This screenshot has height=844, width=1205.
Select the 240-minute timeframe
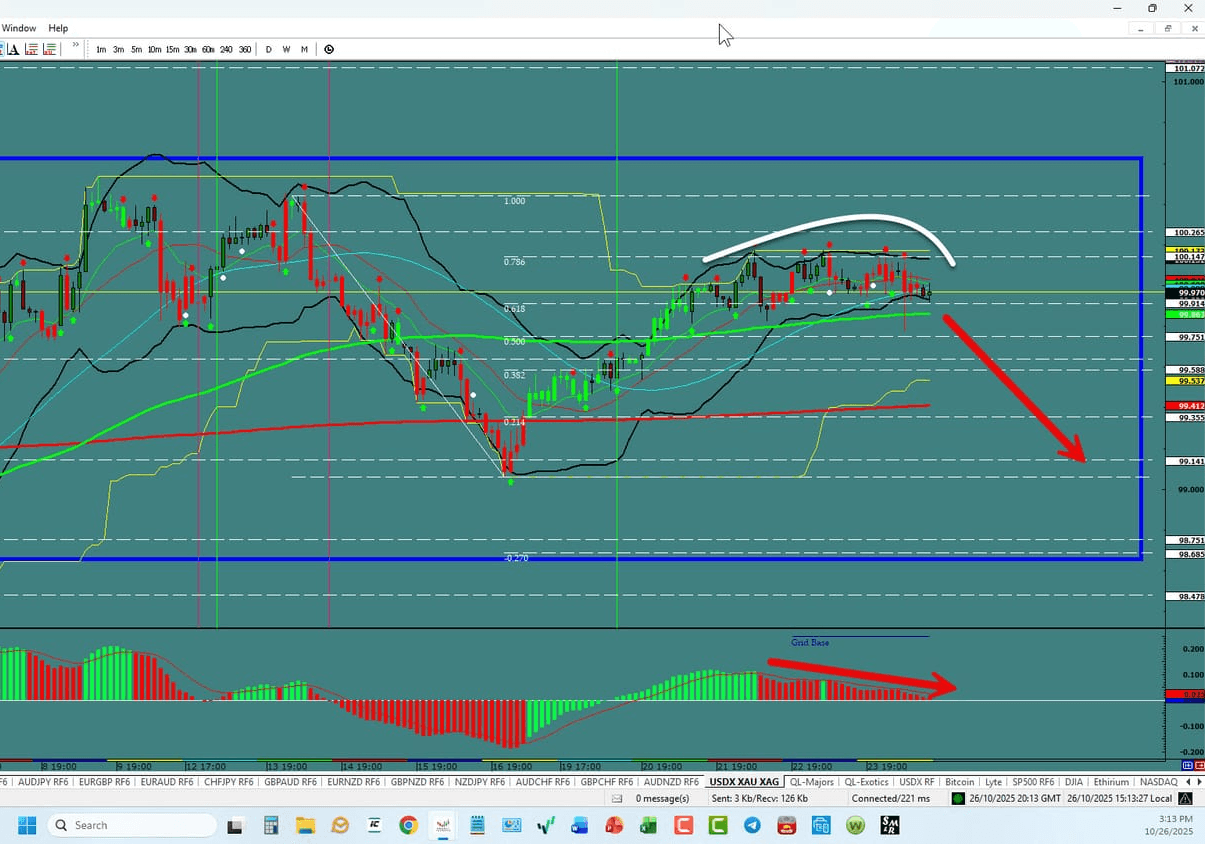click(226, 49)
